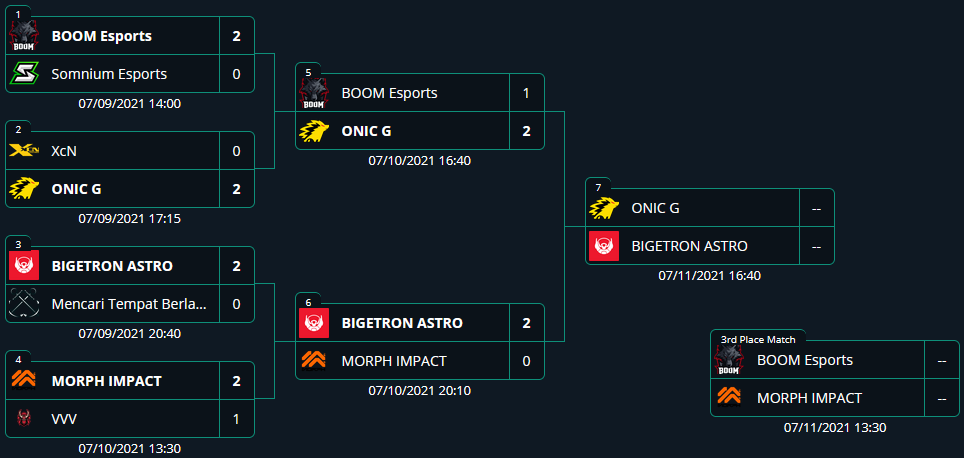Click the 3rd Place Match label
The image size is (964, 458).
tap(758, 339)
